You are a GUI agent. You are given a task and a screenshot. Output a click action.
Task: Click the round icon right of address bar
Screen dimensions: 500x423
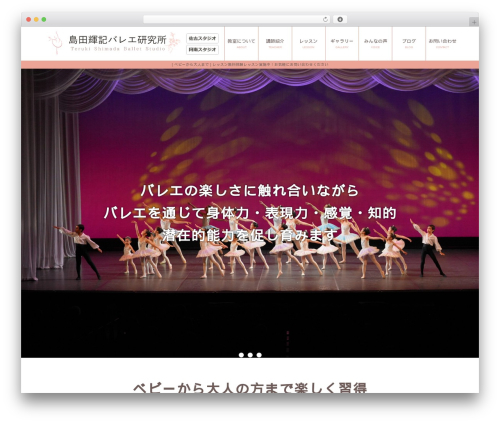click(340, 20)
